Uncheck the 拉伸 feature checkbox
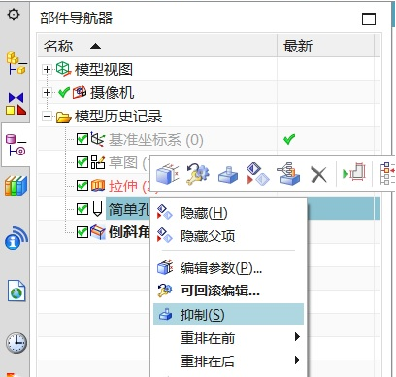Viewport: 396px width, 377px height. pos(82,186)
